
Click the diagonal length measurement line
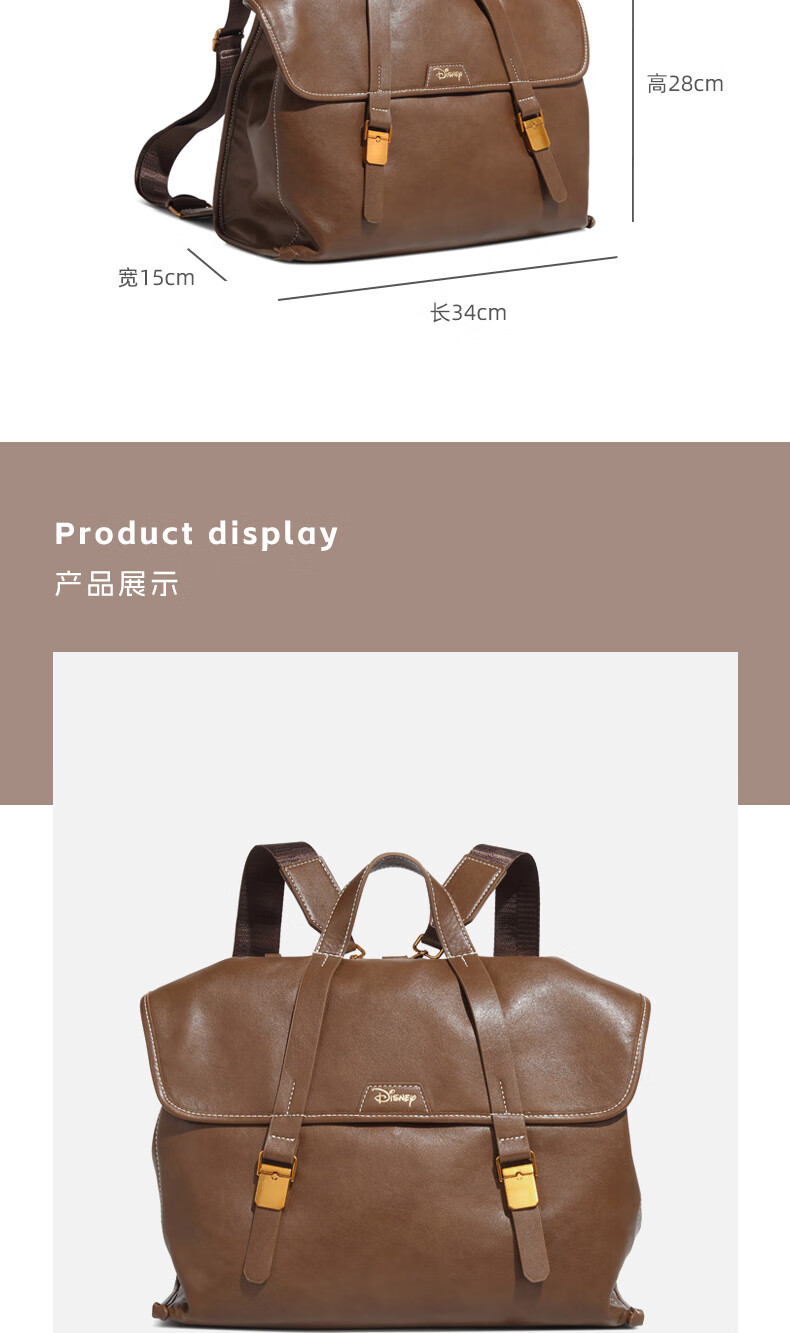(x=447, y=278)
